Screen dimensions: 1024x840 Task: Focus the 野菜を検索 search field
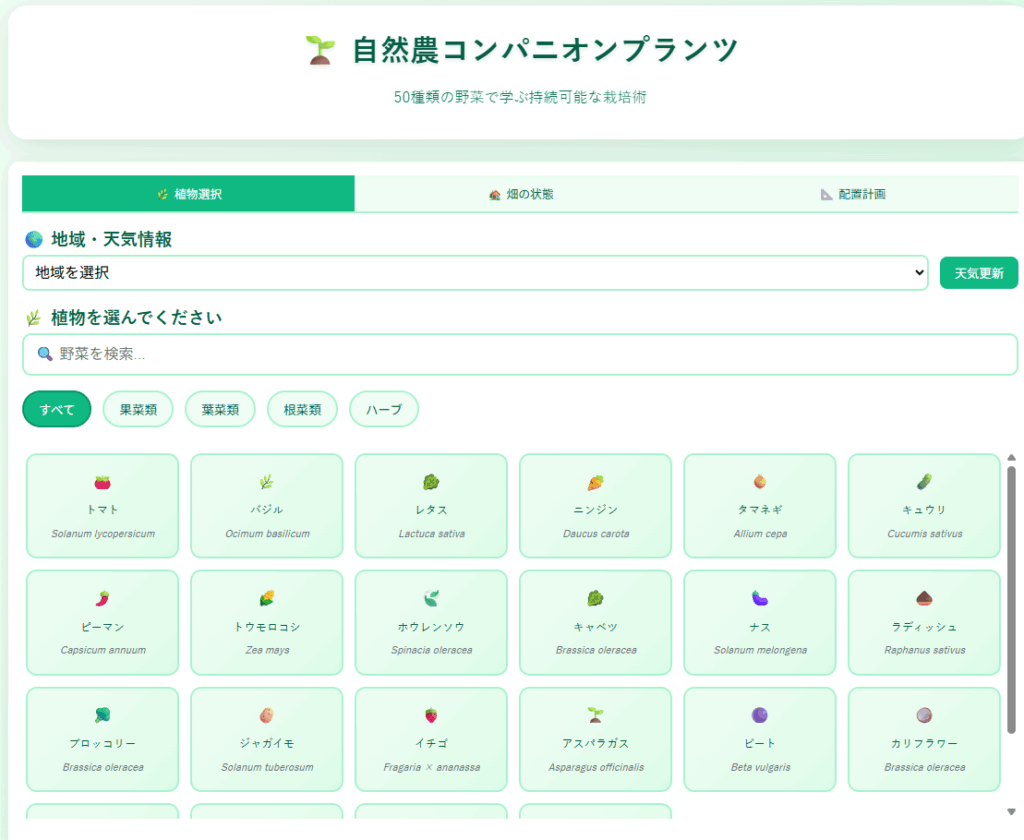click(520, 354)
